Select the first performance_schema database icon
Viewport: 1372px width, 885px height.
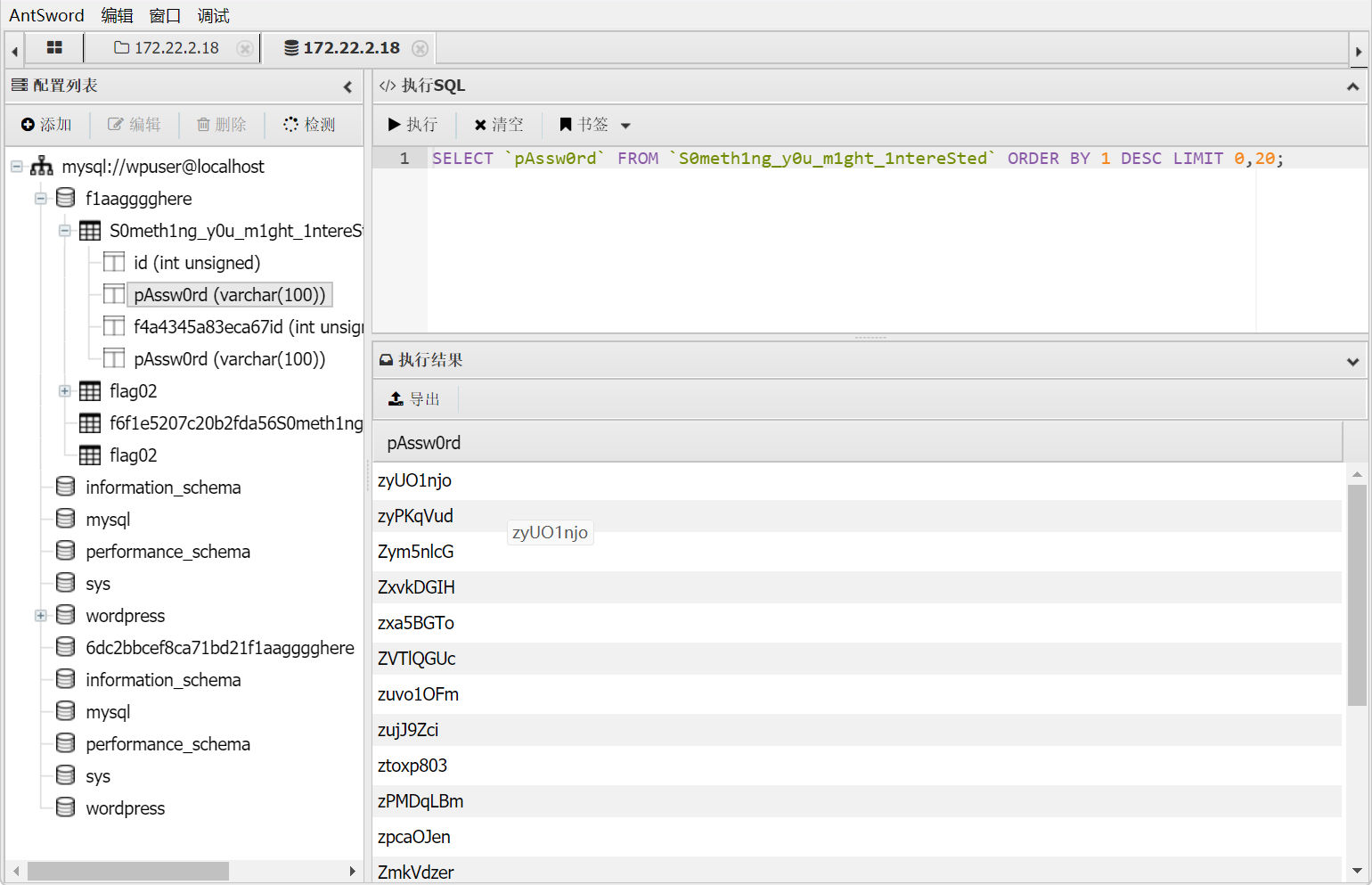(x=66, y=552)
